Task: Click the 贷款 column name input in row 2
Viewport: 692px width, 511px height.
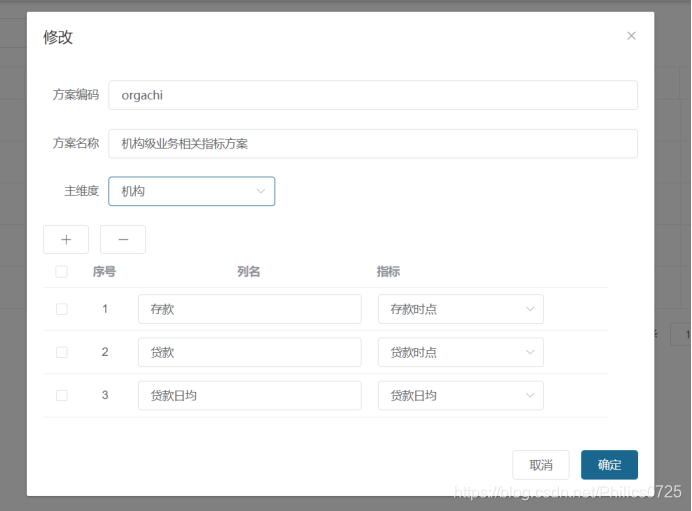Action: click(x=250, y=352)
